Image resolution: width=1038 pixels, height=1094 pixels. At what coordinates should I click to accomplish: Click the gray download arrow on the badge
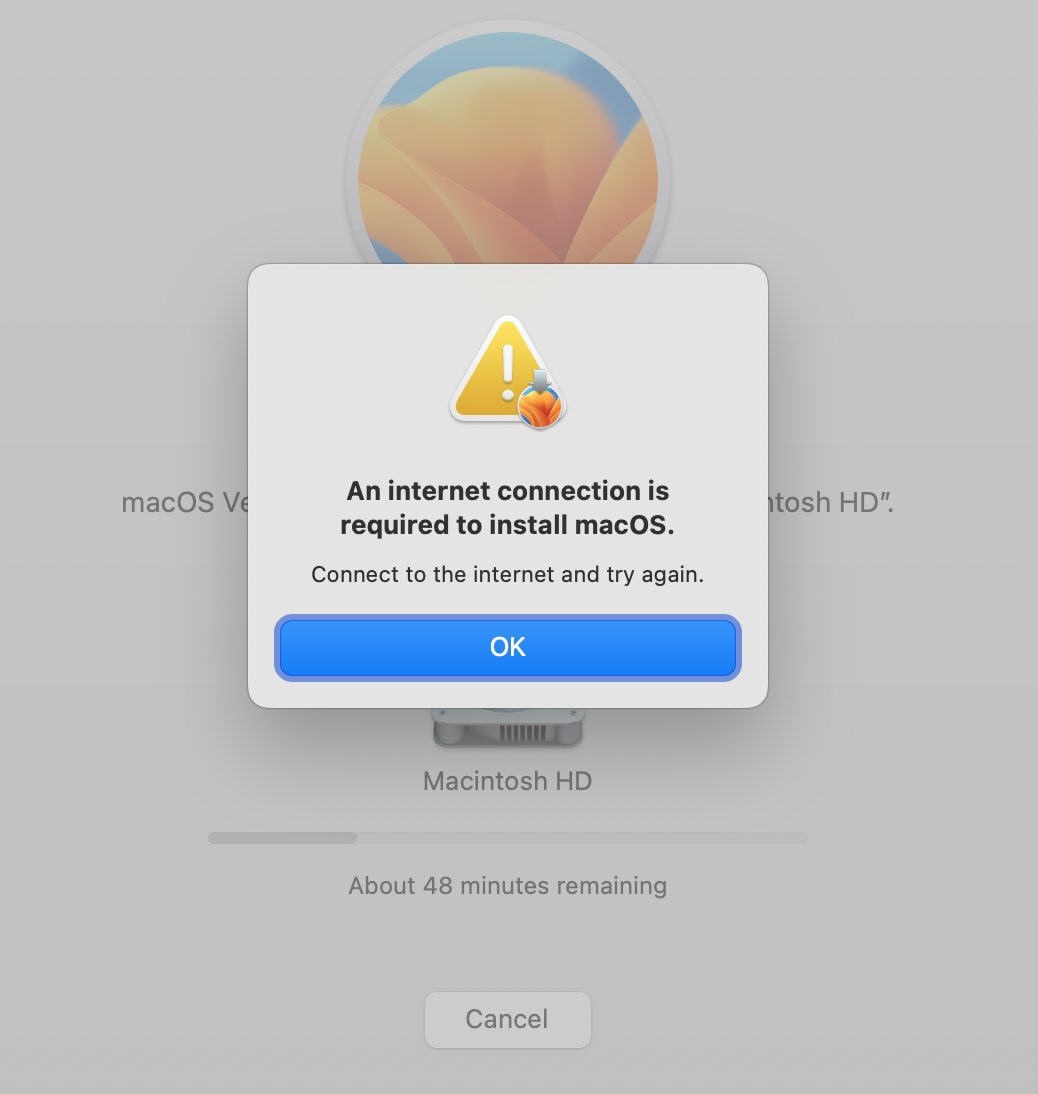coord(541,381)
